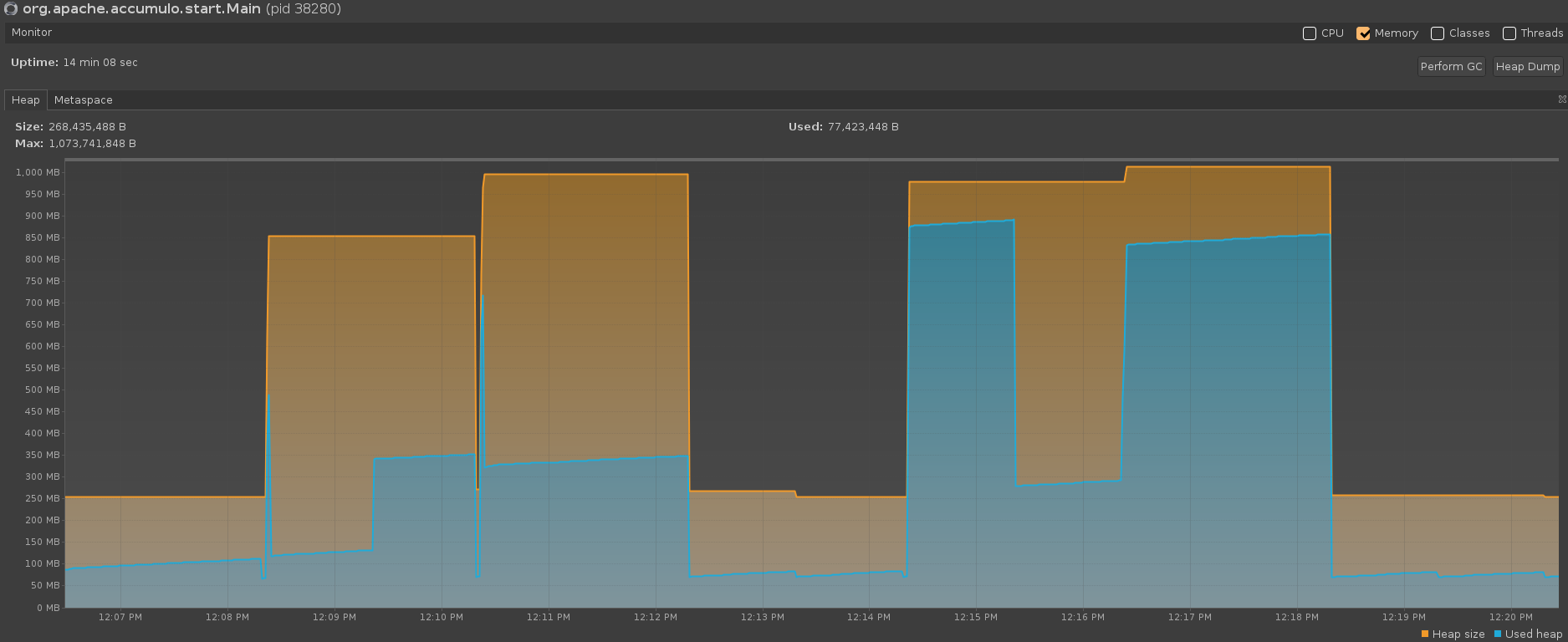Click the process title org.apache.accumulo.start.Main

(x=141, y=9)
